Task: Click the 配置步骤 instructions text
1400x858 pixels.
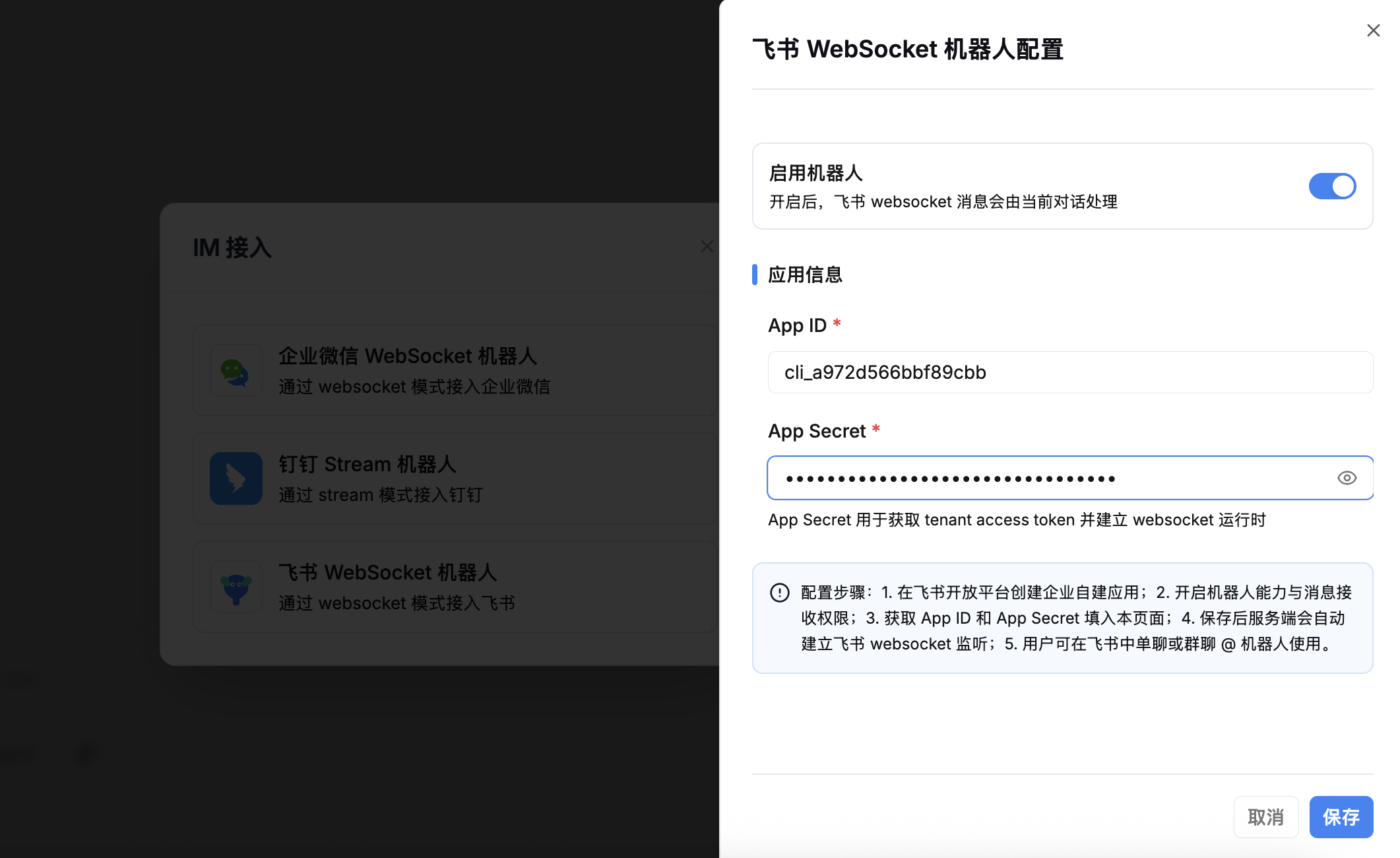Action: (1077, 618)
